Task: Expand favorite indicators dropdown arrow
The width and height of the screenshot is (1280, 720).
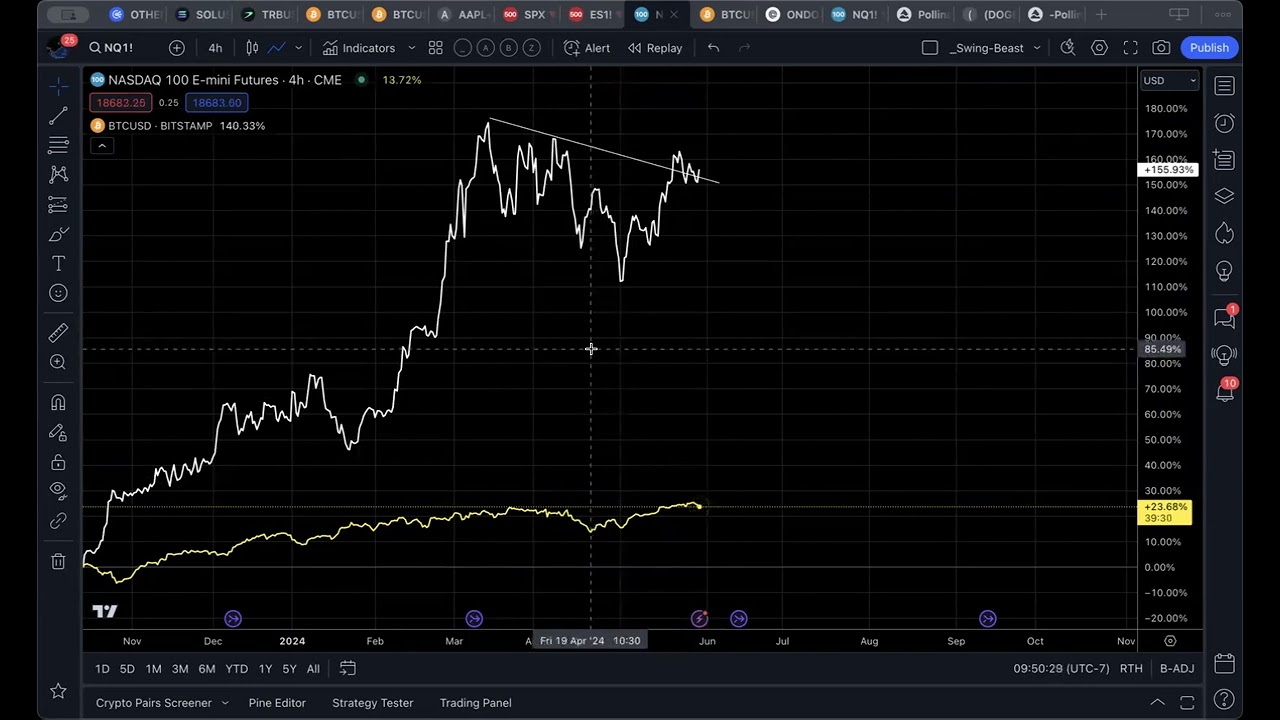Action: pyautogui.click(x=411, y=48)
